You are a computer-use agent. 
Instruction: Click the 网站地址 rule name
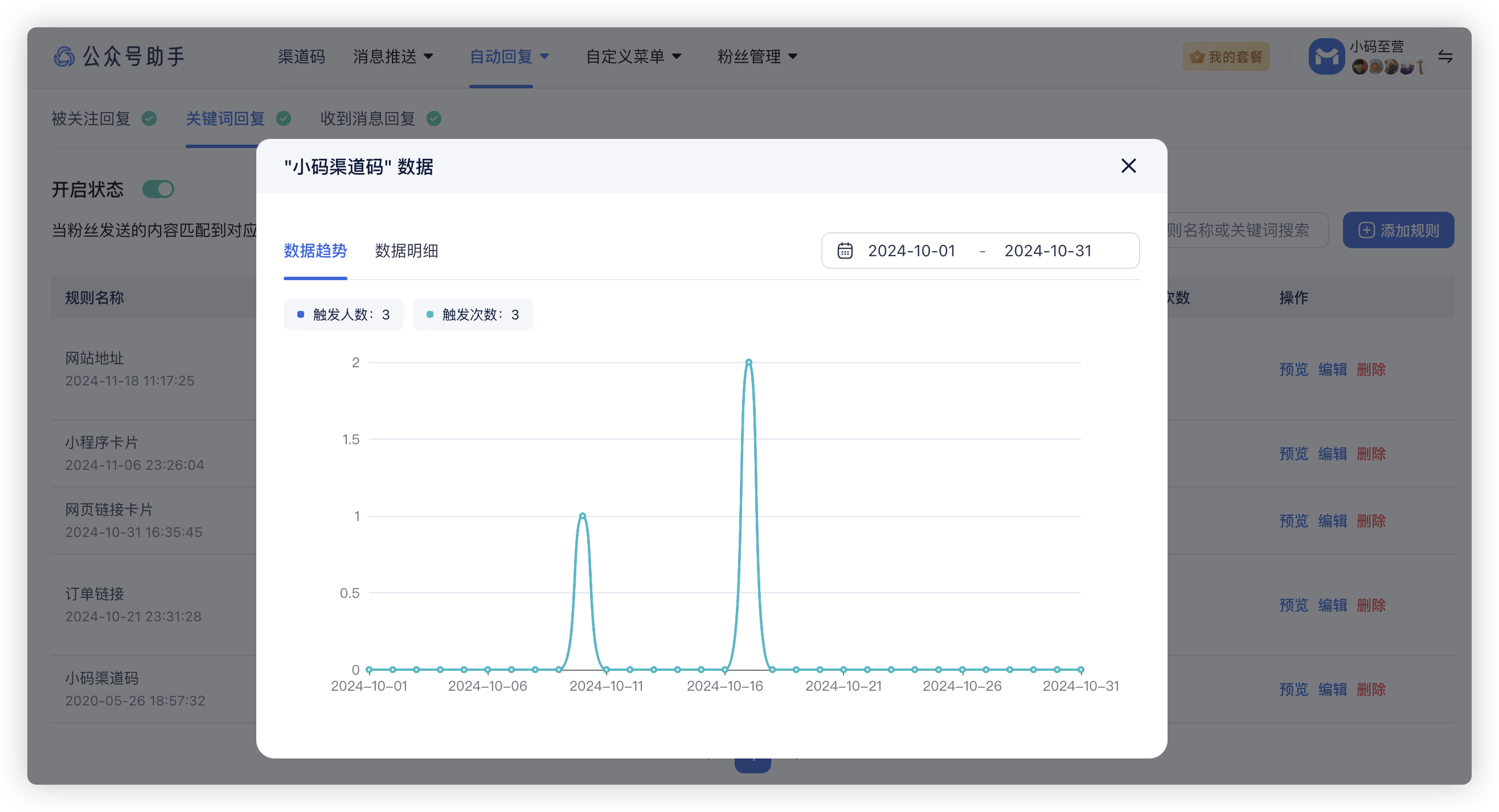click(x=95, y=358)
